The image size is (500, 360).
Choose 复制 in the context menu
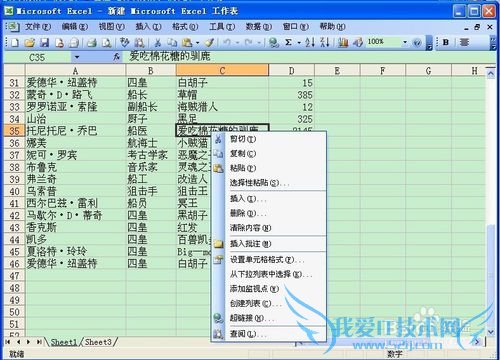[x=269, y=154]
